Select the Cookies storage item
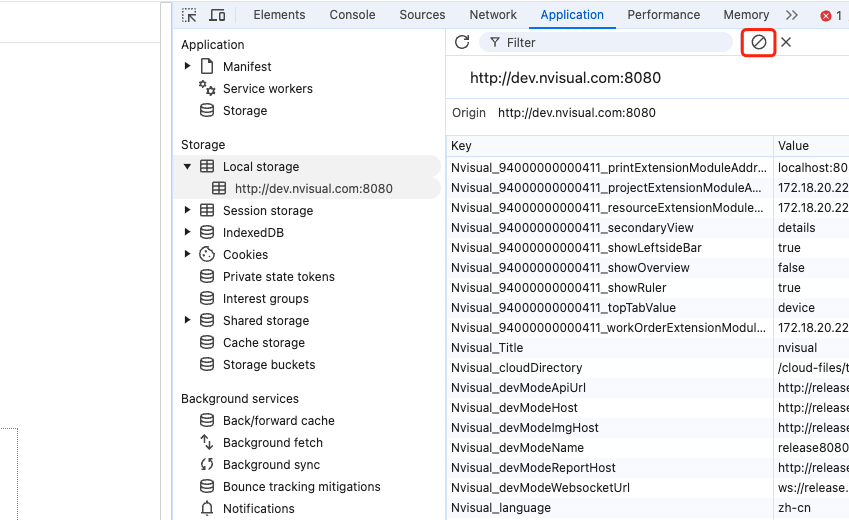The height and width of the screenshot is (520, 849). (x=245, y=255)
